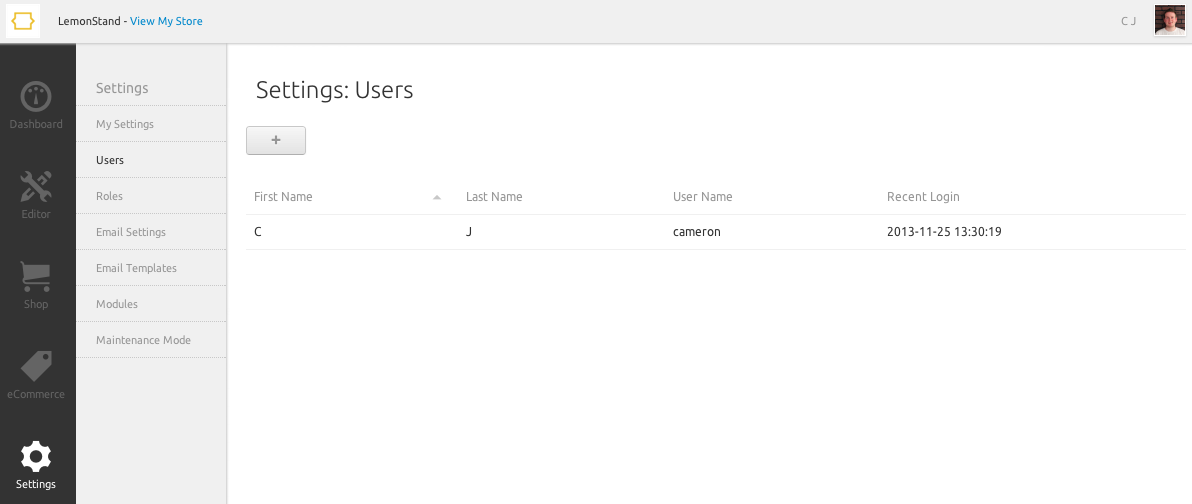Open Email Templates page
The width and height of the screenshot is (1192, 504).
pos(151,268)
